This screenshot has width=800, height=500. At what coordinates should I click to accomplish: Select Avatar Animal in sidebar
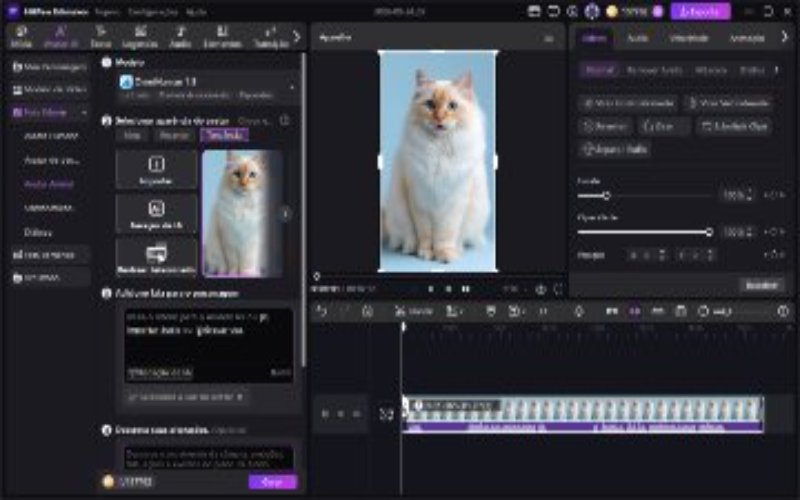pyautogui.click(x=49, y=184)
